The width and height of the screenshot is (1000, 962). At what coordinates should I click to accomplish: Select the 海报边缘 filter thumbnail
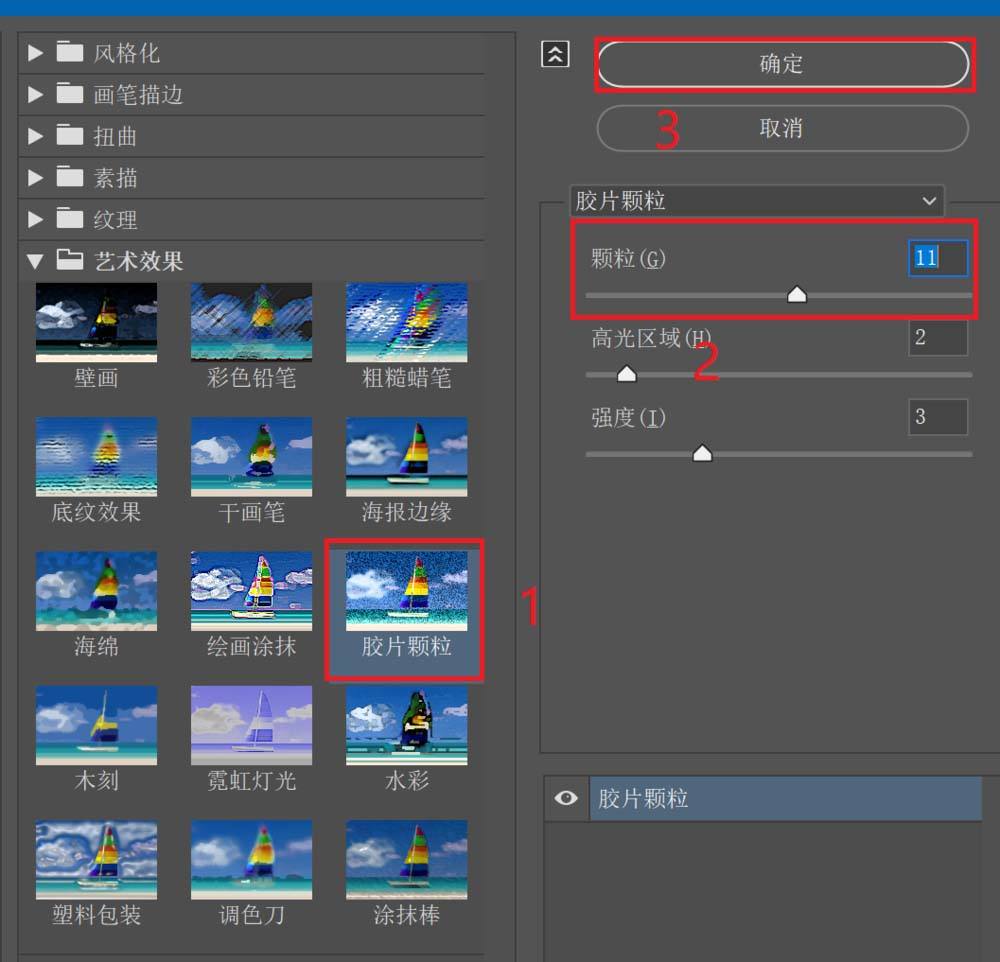tap(406, 456)
